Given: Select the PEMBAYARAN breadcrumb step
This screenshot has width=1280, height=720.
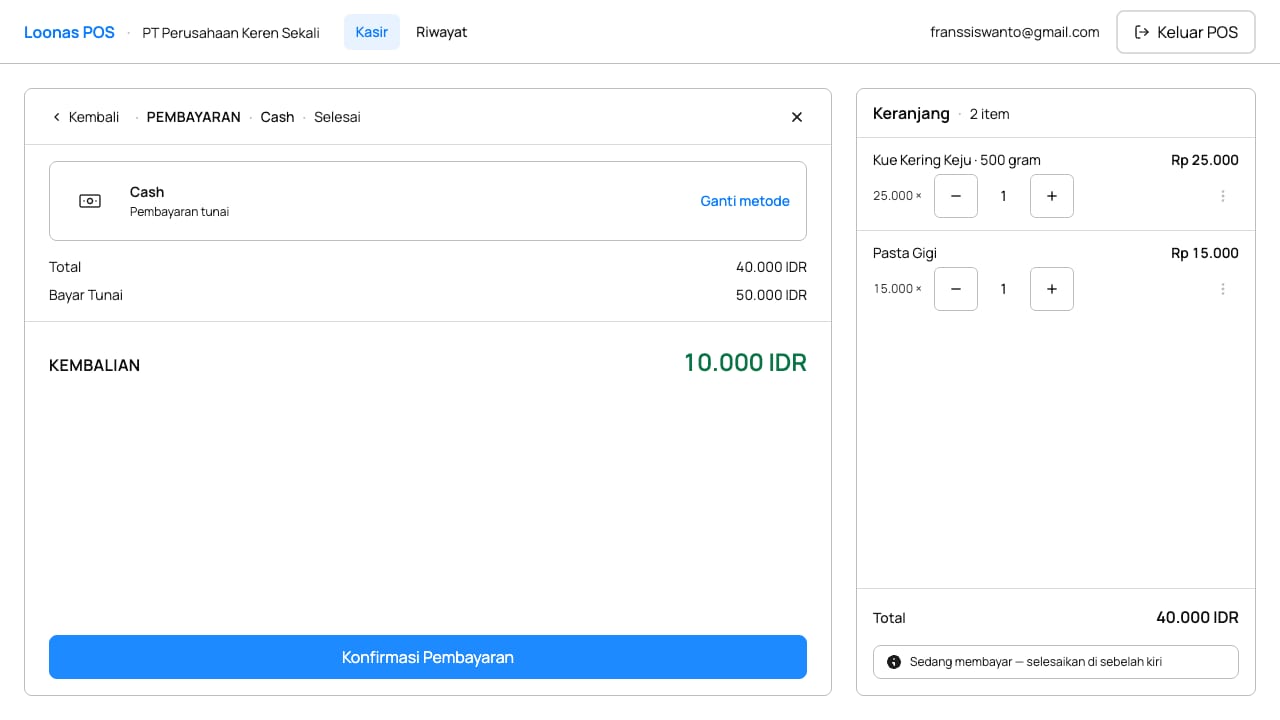Looking at the screenshot, I should (194, 117).
